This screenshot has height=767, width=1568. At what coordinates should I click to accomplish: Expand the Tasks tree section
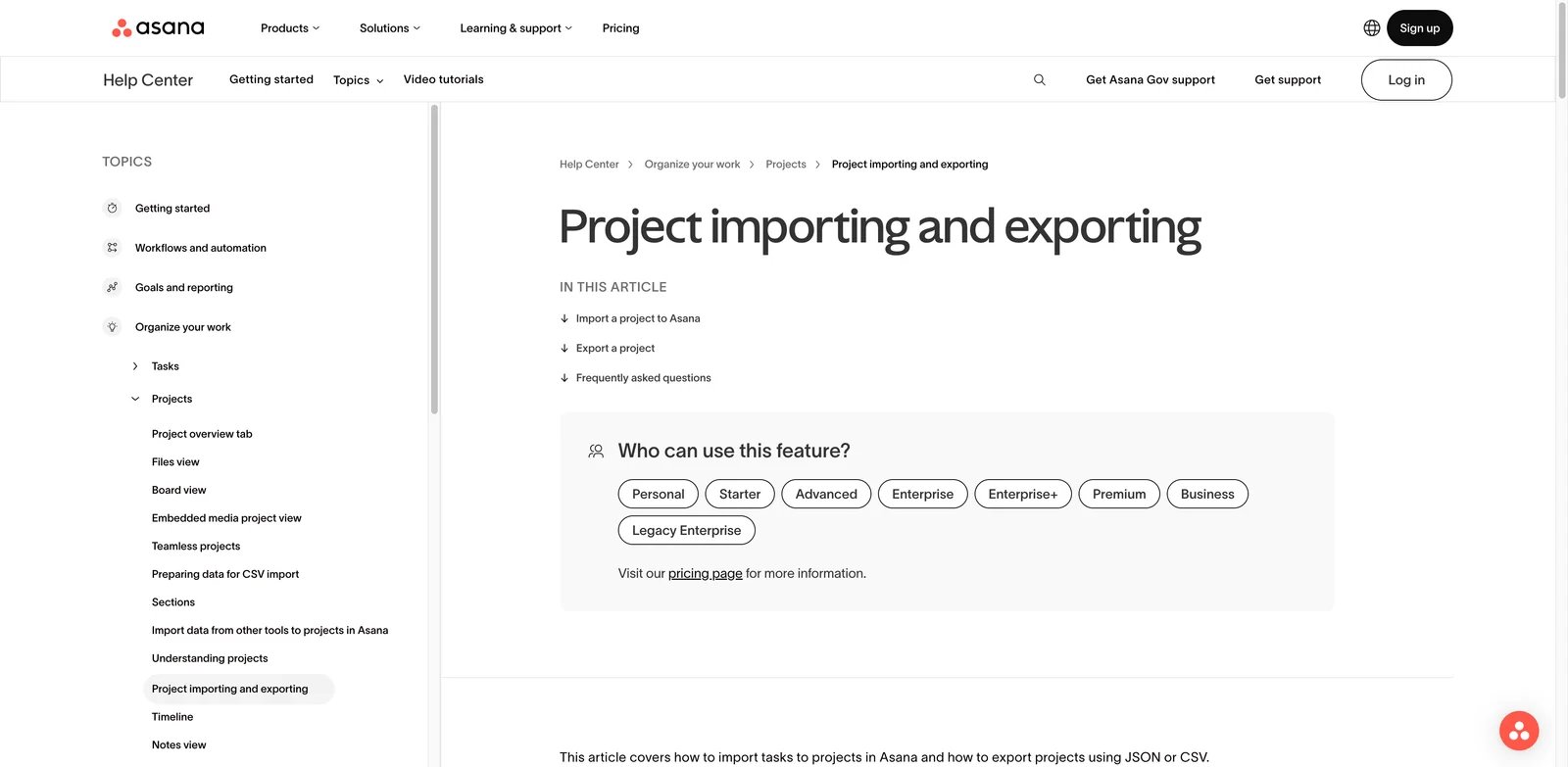(x=135, y=366)
